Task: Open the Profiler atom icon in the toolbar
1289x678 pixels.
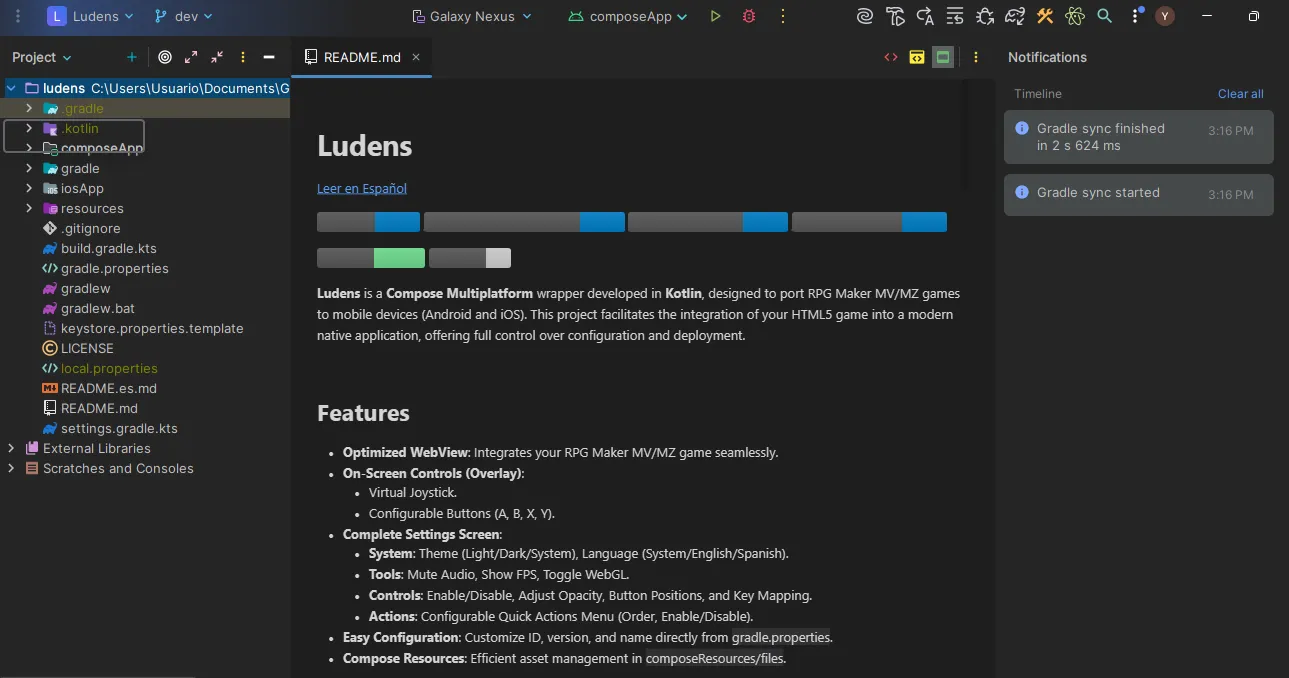Action: click(1075, 16)
